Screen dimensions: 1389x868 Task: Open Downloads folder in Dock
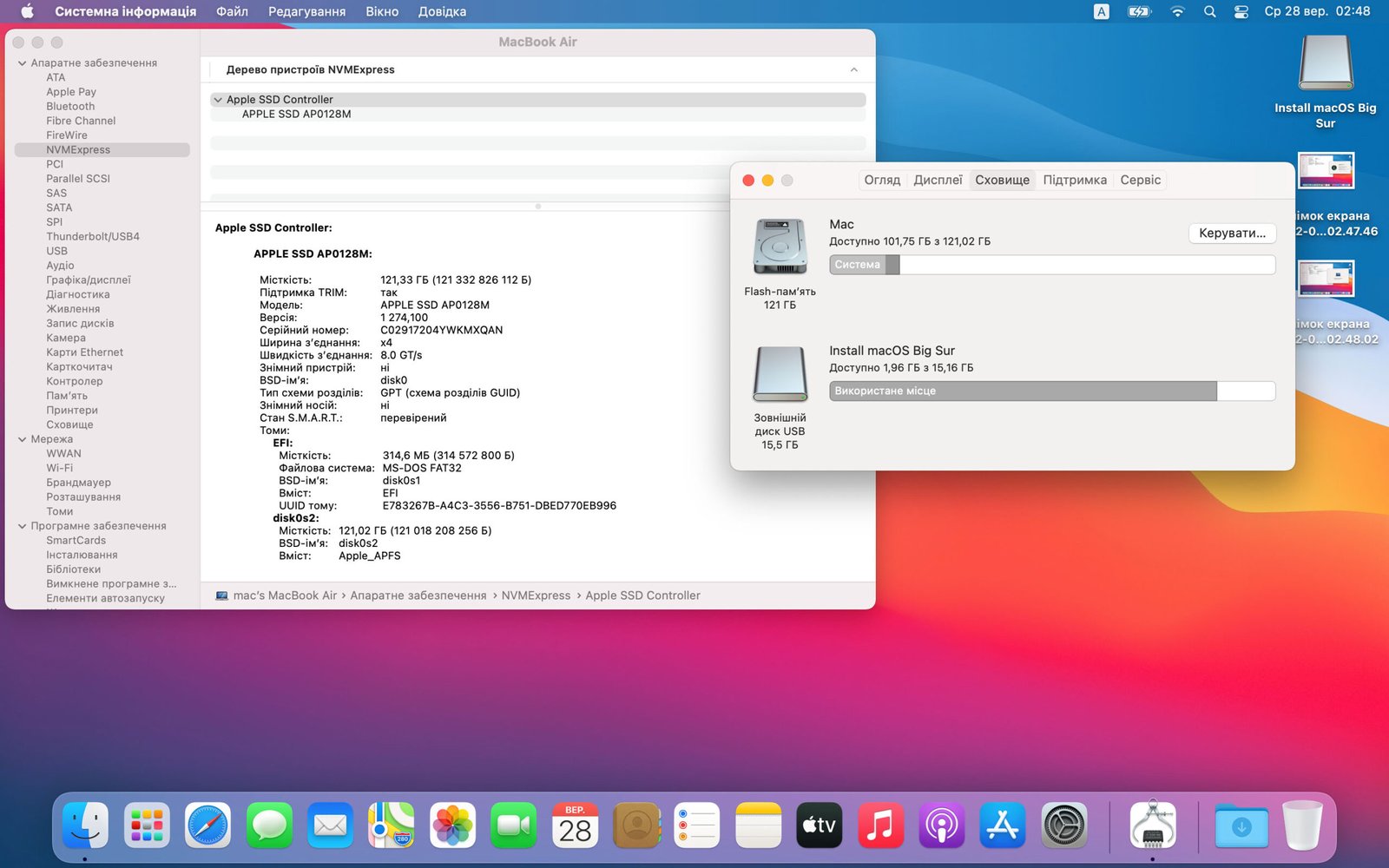(1241, 825)
